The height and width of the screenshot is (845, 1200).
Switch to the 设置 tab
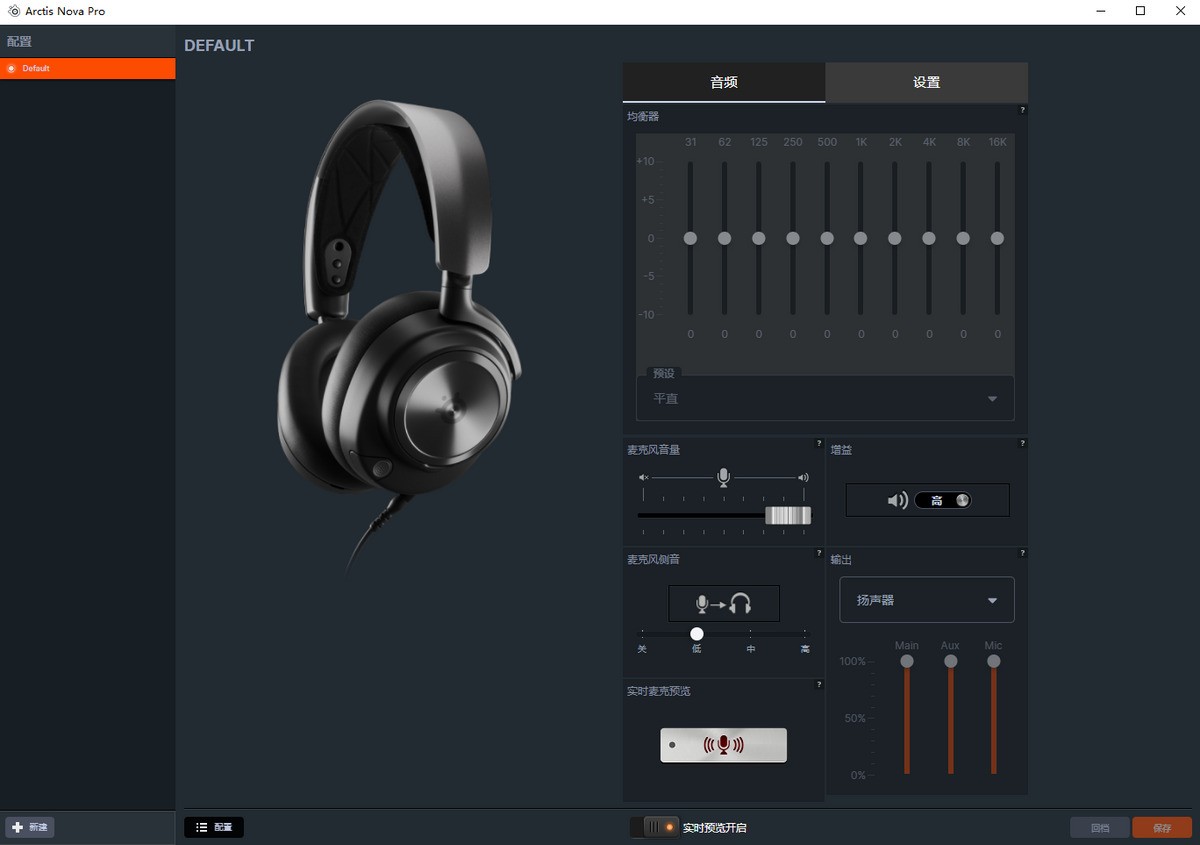click(x=926, y=82)
